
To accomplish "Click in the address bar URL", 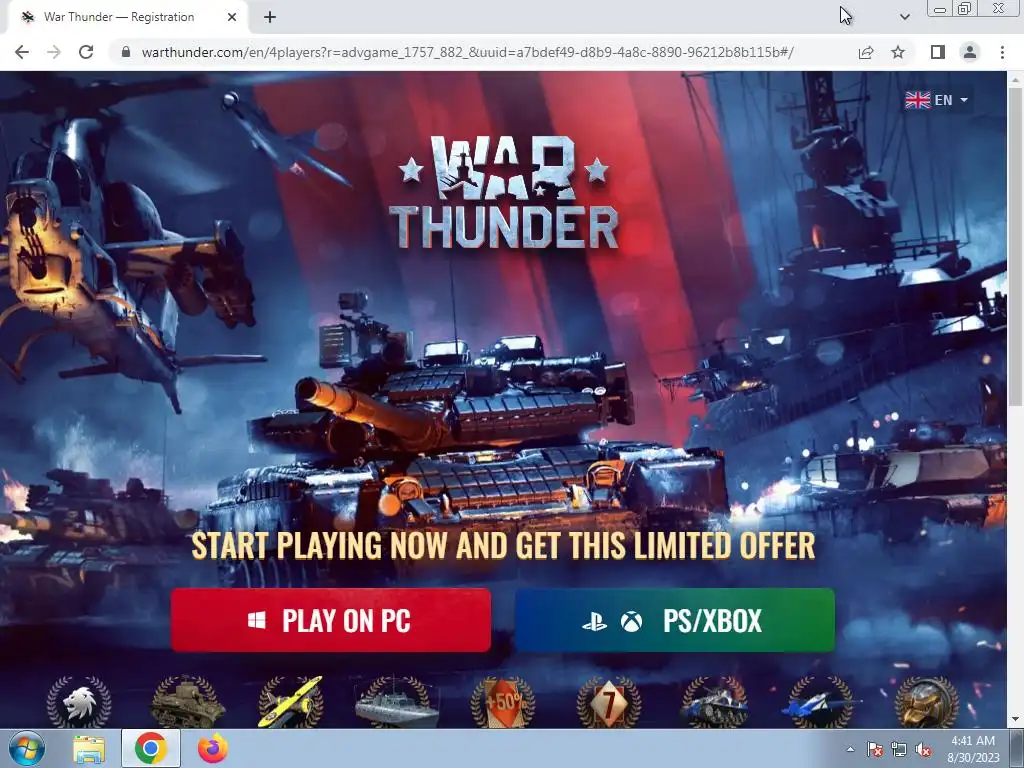I will click(x=467, y=52).
